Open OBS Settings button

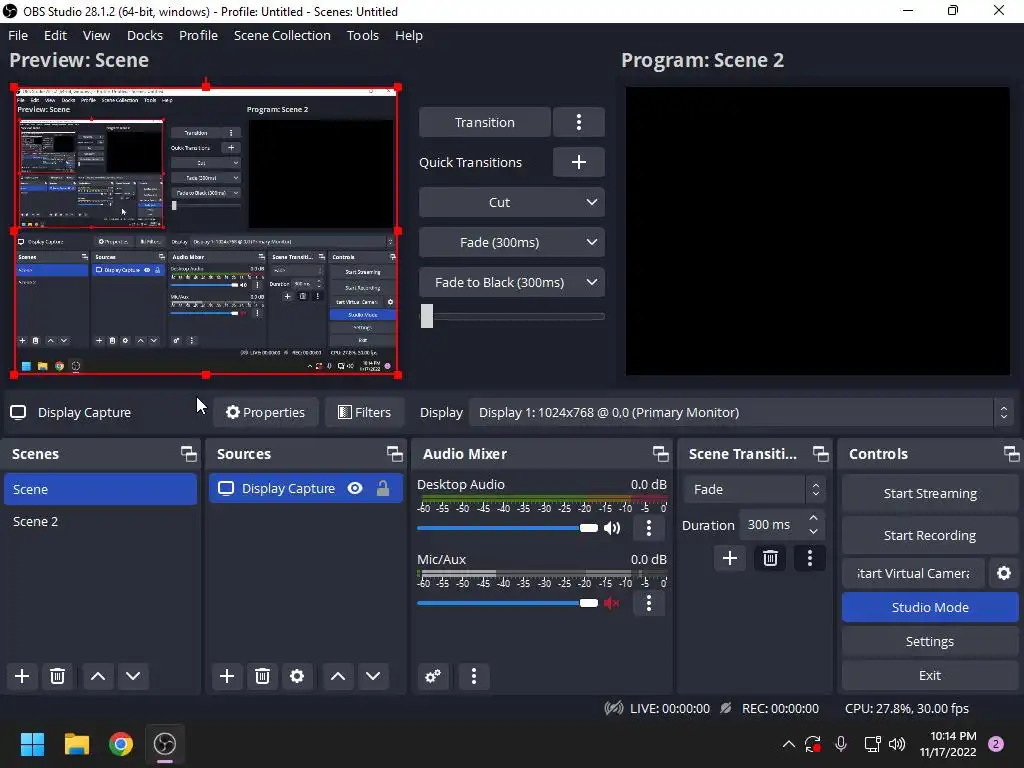(930, 641)
